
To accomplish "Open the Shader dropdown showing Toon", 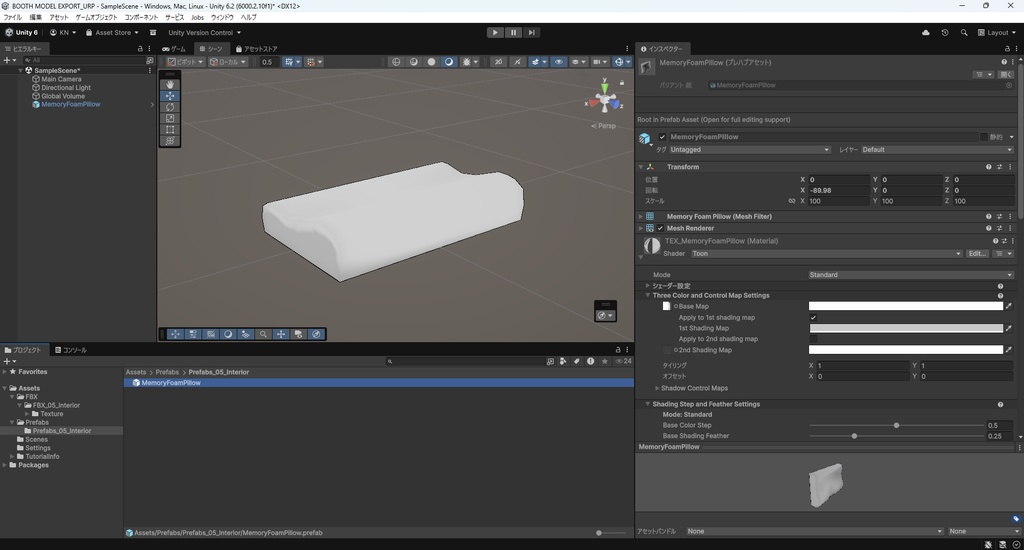I will pyautogui.click(x=826, y=253).
